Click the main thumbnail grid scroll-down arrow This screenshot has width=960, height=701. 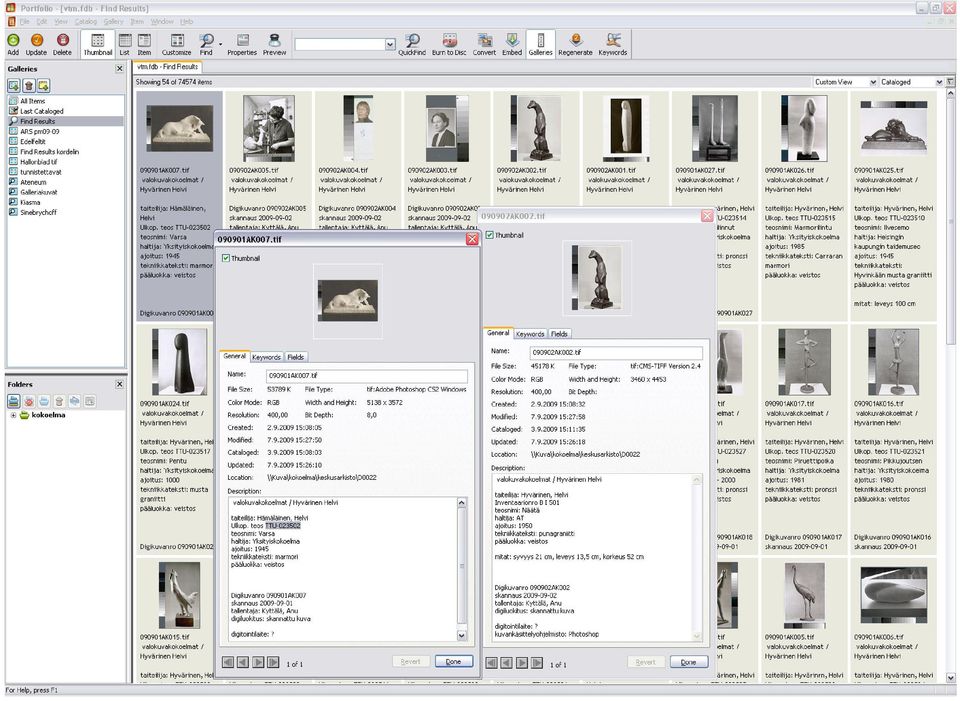[950, 677]
